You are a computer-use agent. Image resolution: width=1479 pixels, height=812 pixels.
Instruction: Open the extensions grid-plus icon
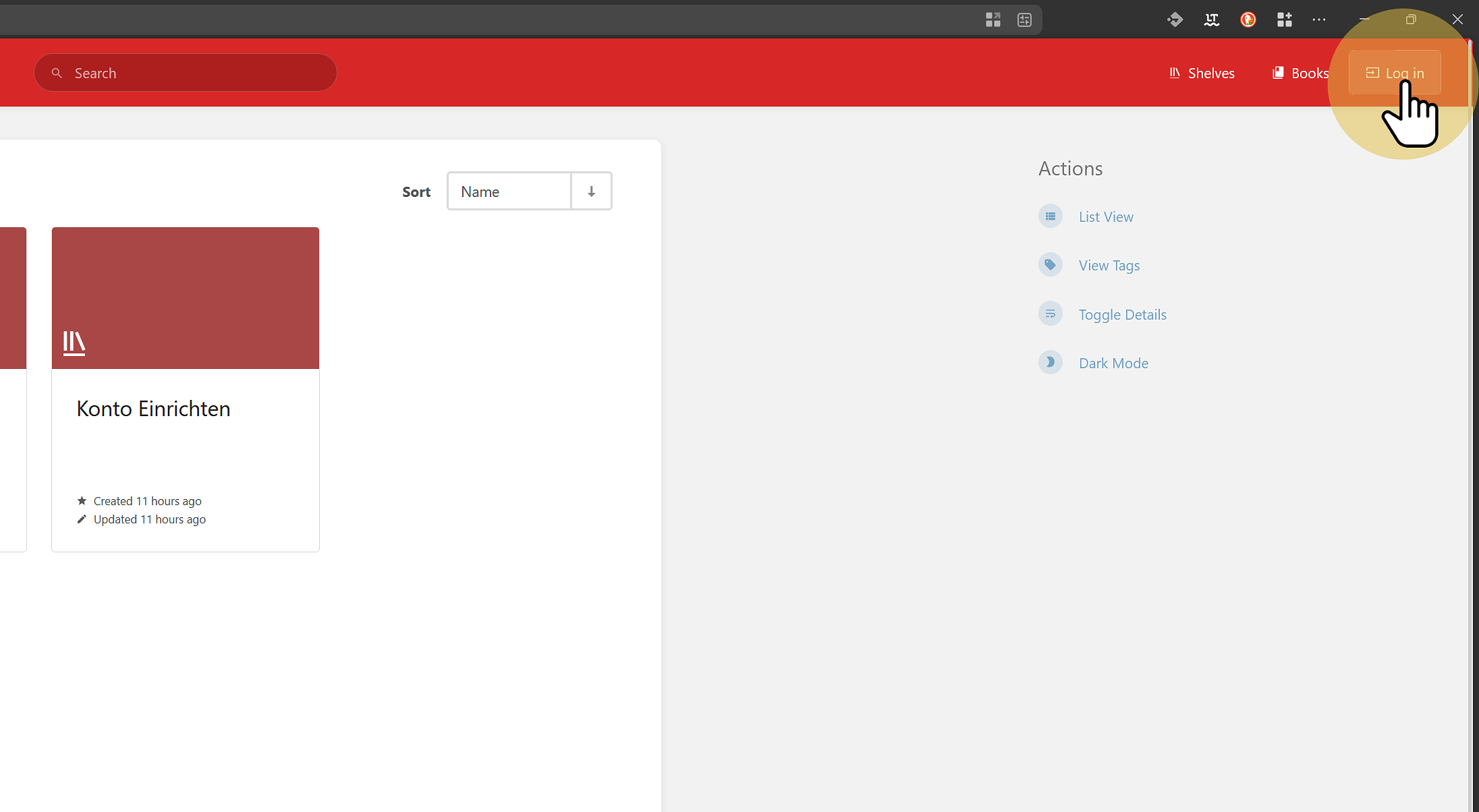(x=1284, y=20)
